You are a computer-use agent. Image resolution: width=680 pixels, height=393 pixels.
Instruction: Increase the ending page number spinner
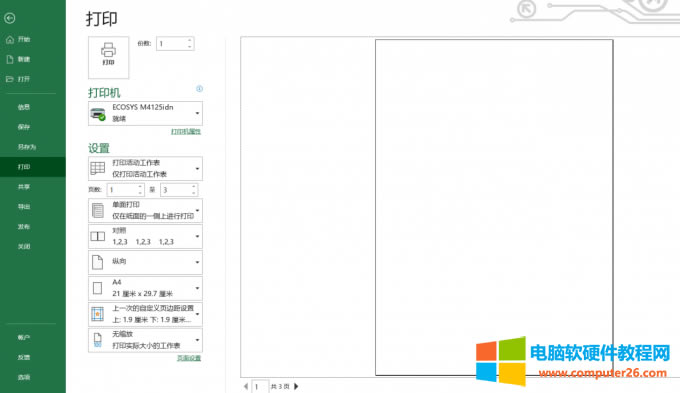[193, 187]
